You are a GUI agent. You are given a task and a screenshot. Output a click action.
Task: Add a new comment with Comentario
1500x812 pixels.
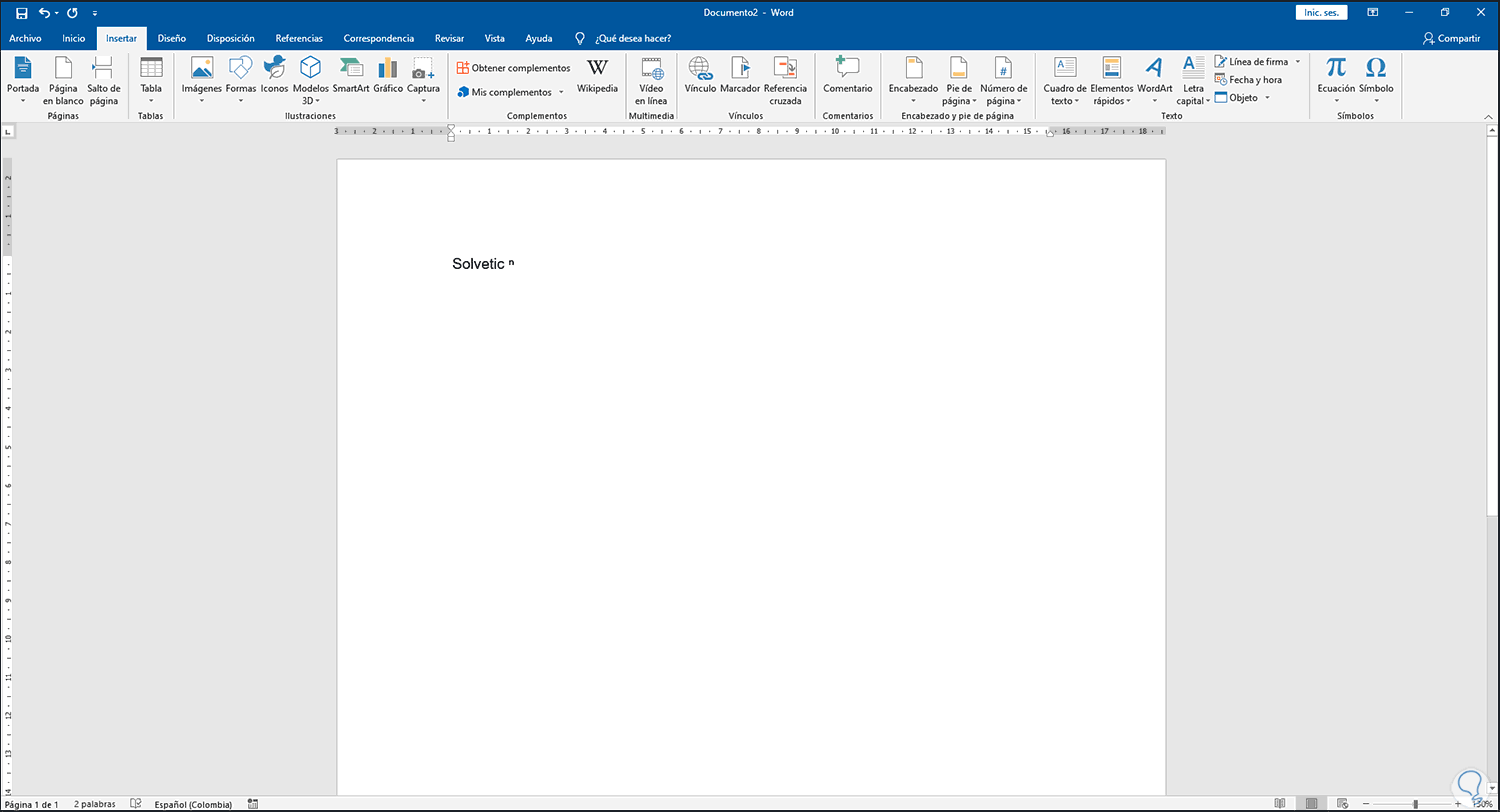point(848,76)
